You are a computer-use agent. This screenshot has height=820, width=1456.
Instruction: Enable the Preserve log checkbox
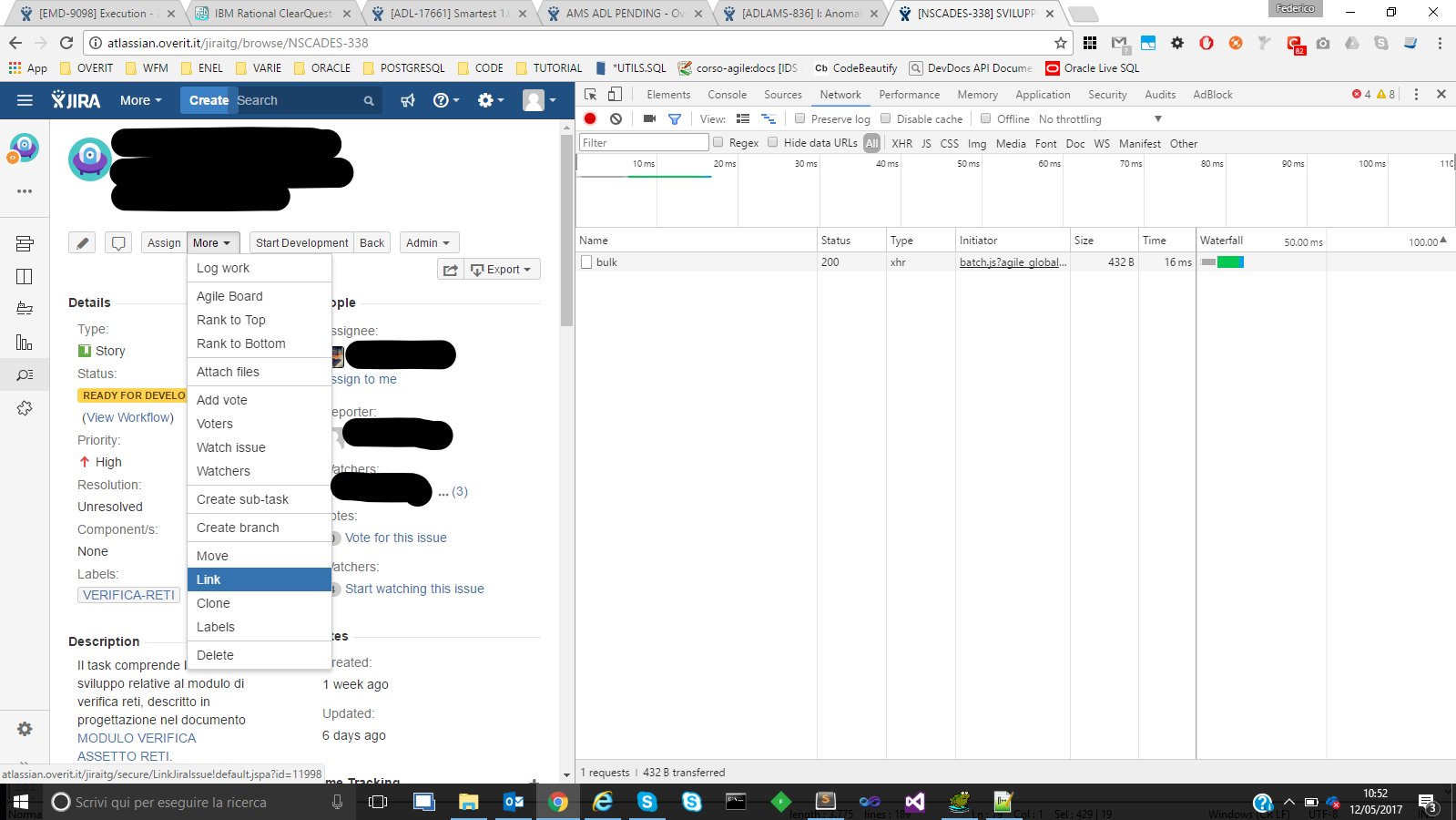[799, 118]
